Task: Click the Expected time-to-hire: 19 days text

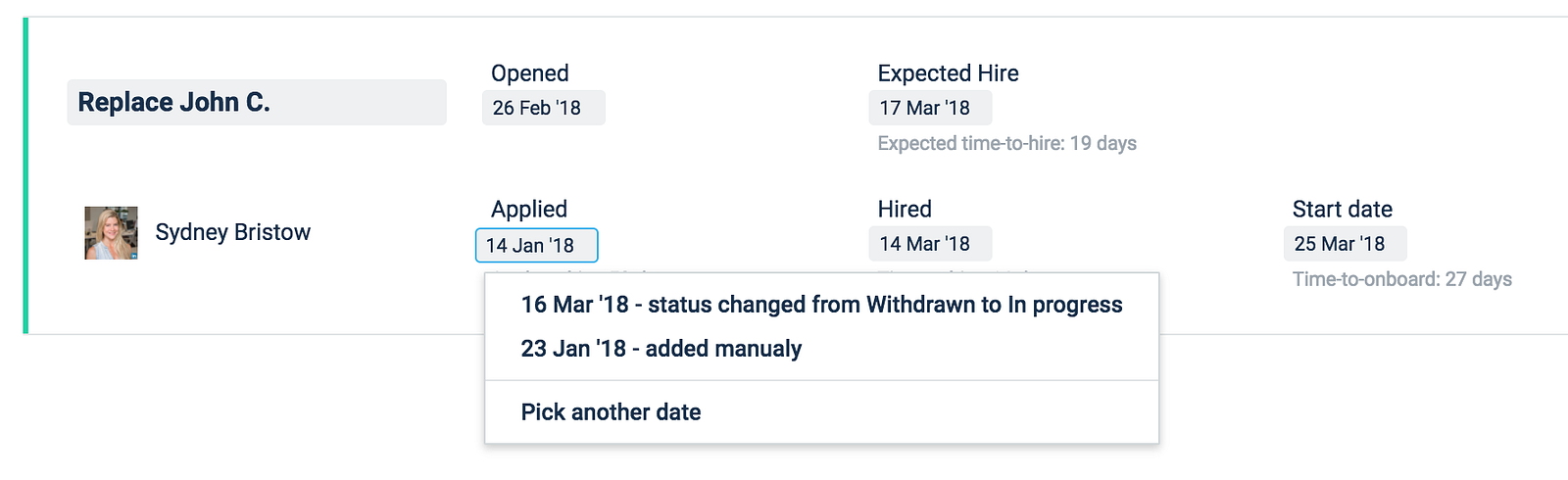Action: (1006, 143)
